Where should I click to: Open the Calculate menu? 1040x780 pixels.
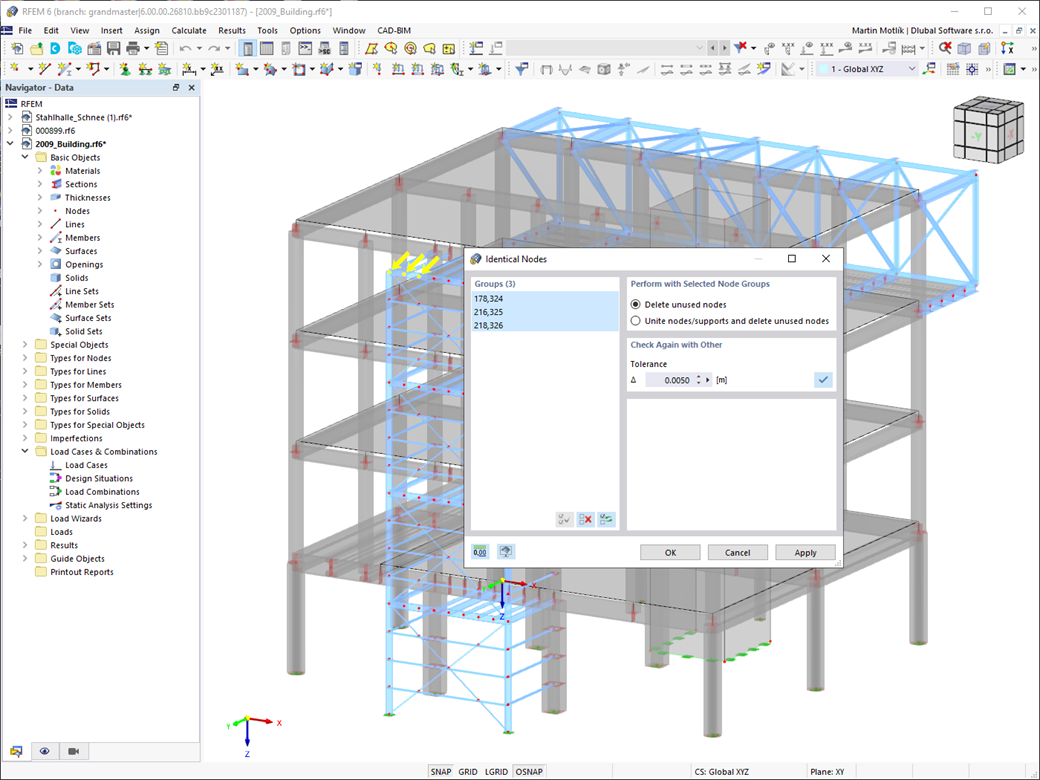coord(188,31)
